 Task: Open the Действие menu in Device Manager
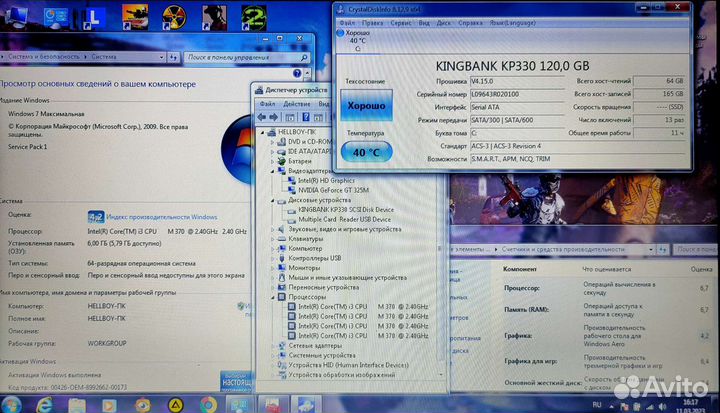point(297,104)
